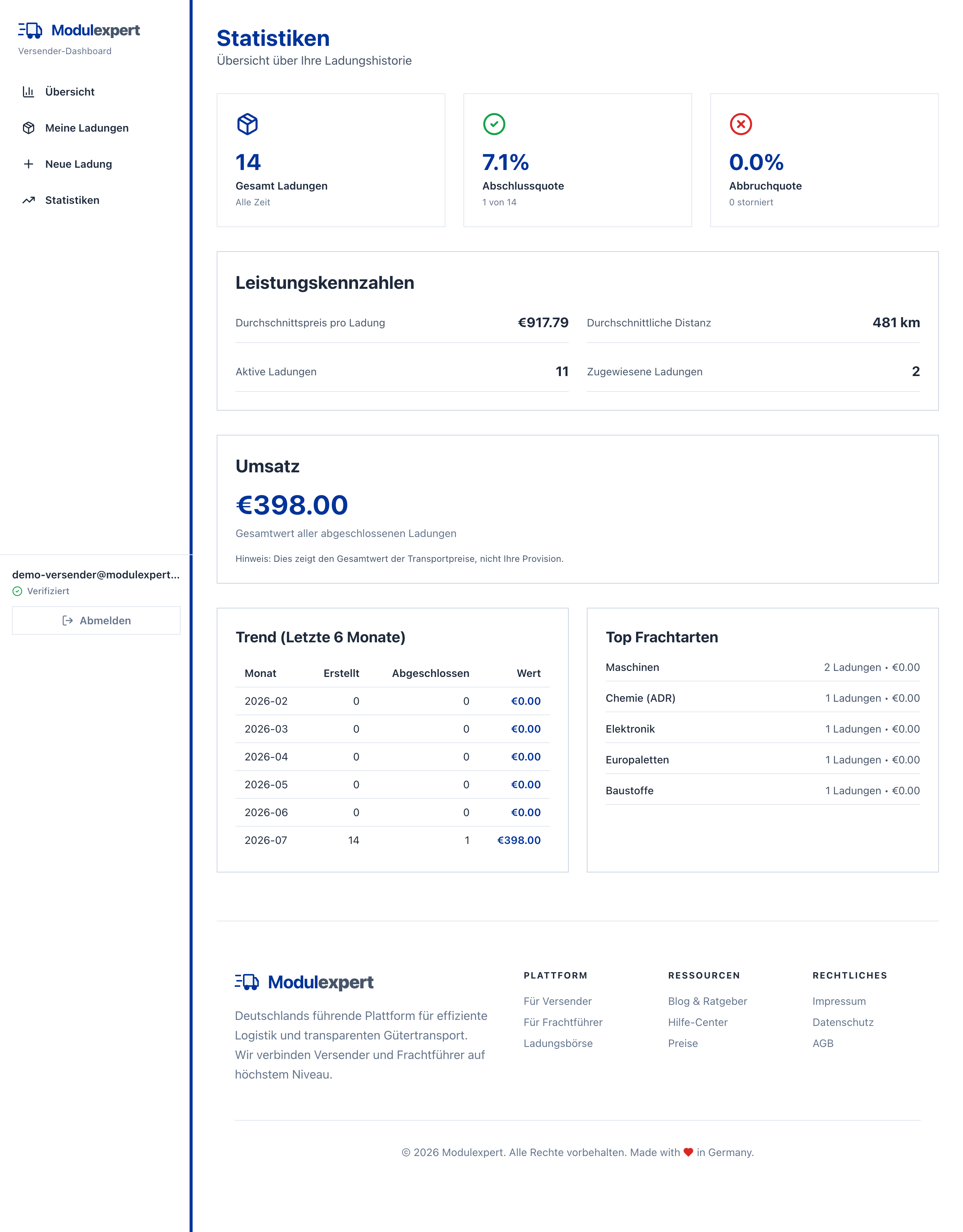Click the Statistiken page heading
Image resolution: width=963 pixels, height=1232 pixels.
point(273,38)
